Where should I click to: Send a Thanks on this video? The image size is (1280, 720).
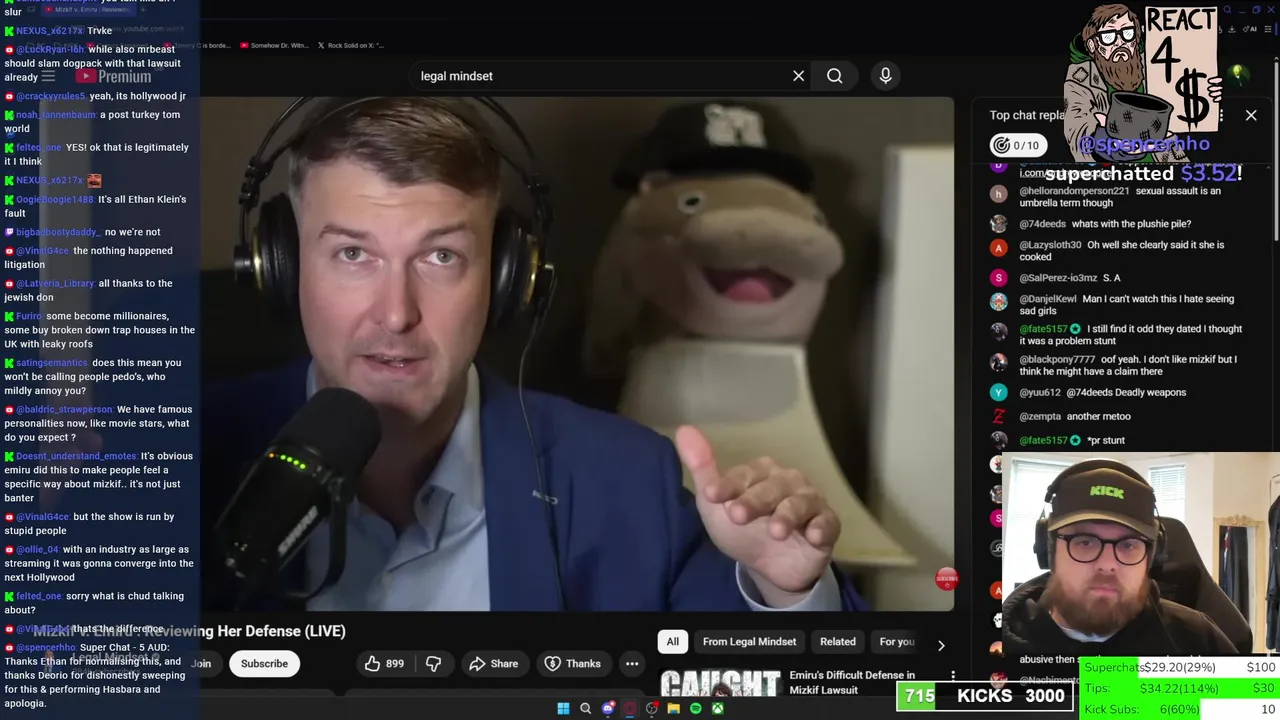(x=572, y=663)
